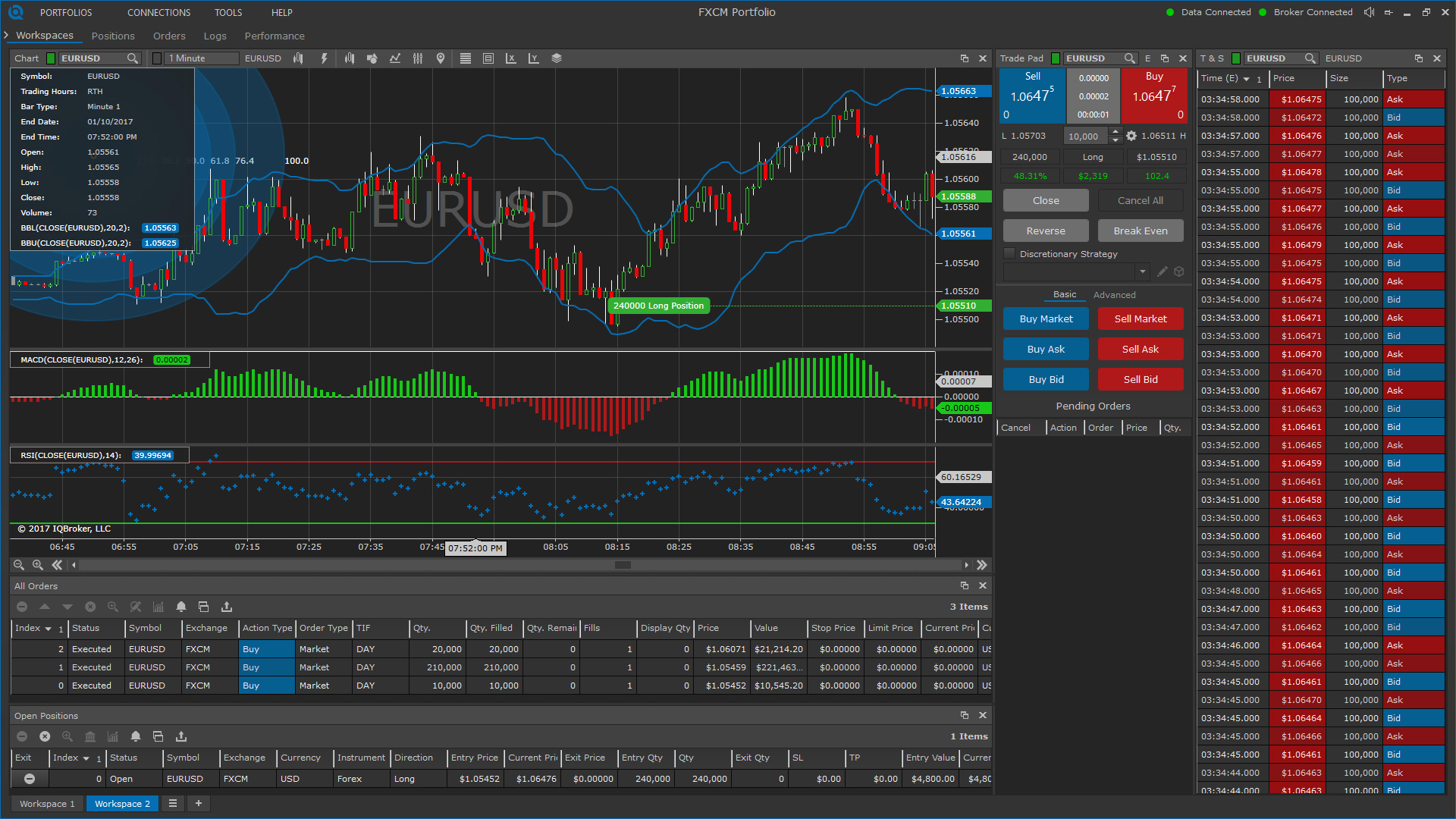Exit the EURUSD open position row

coord(30,779)
